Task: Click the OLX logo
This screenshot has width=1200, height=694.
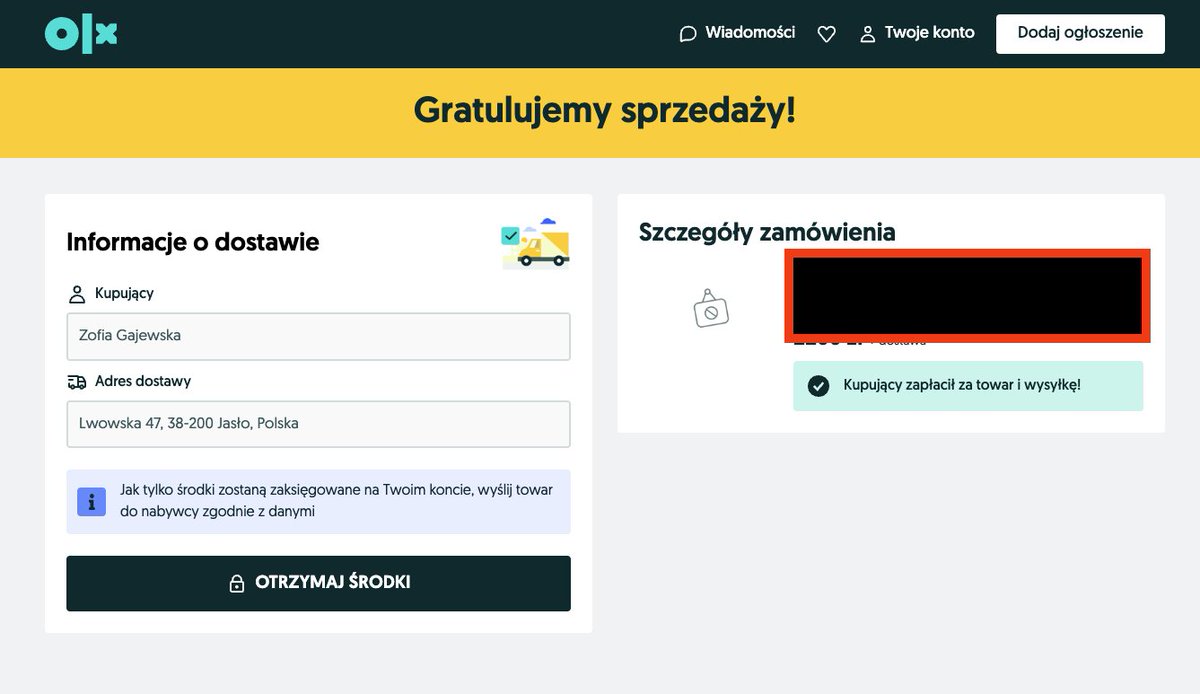Action: point(81,34)
